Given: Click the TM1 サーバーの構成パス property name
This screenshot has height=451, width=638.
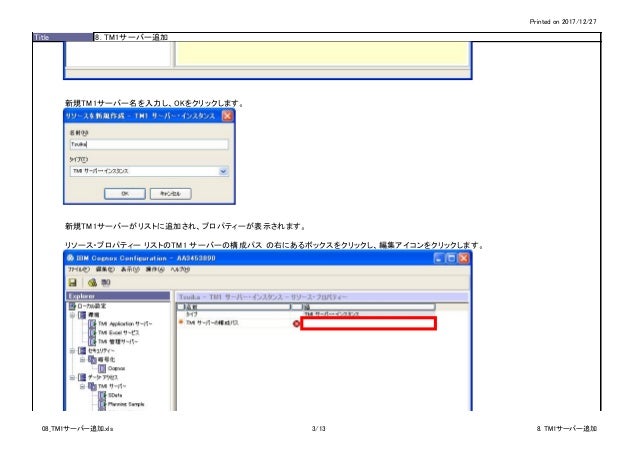Looking at the screenshot, I should click(212, 322).
